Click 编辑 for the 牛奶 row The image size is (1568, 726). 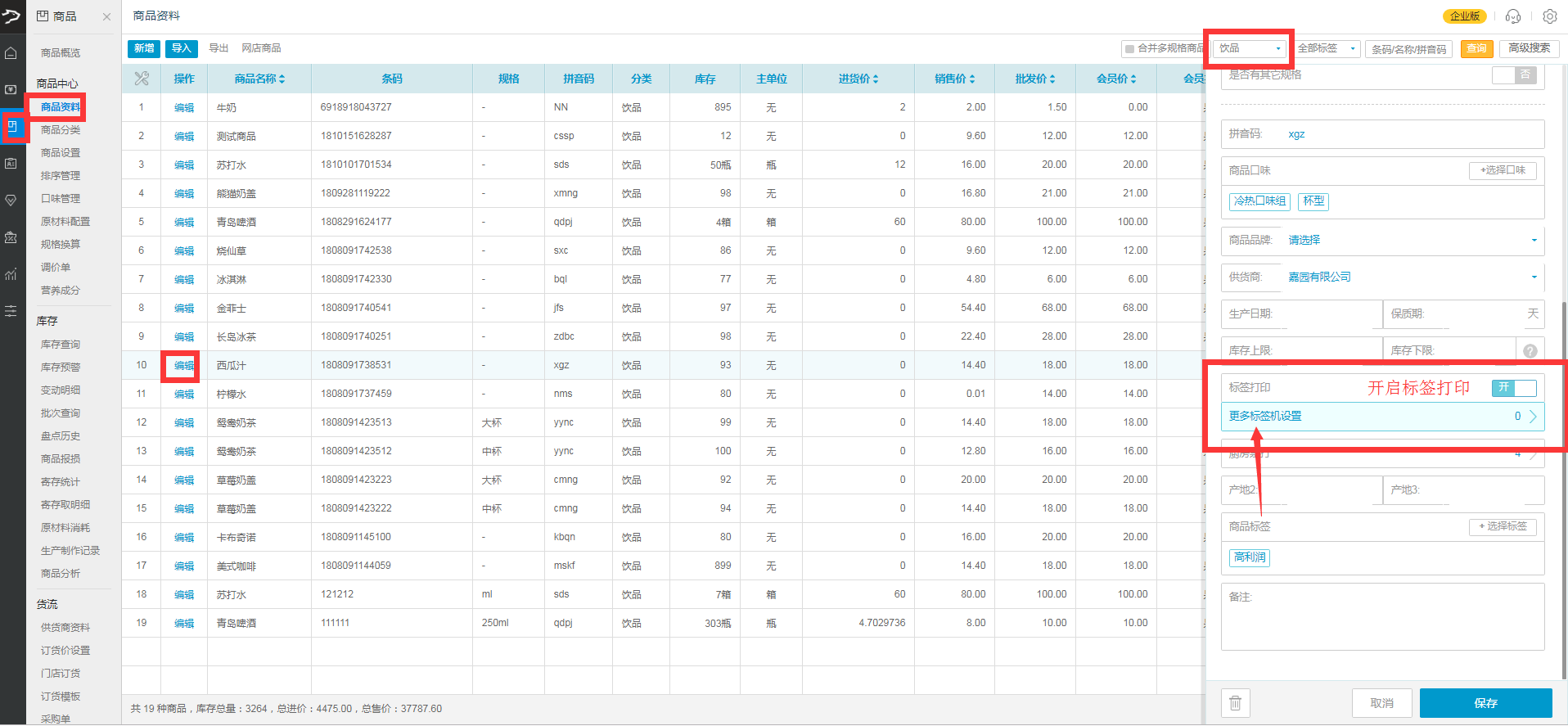184,108
